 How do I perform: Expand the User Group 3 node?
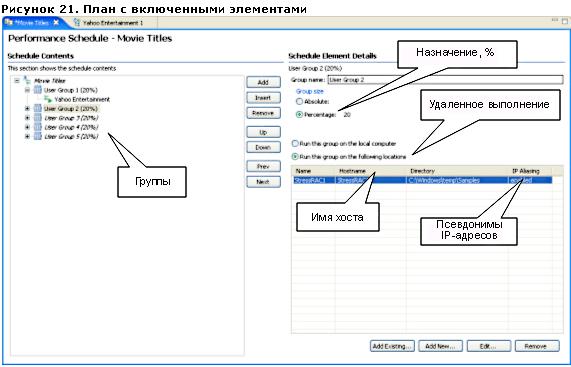pyautogui.click(x=27, y=118)
